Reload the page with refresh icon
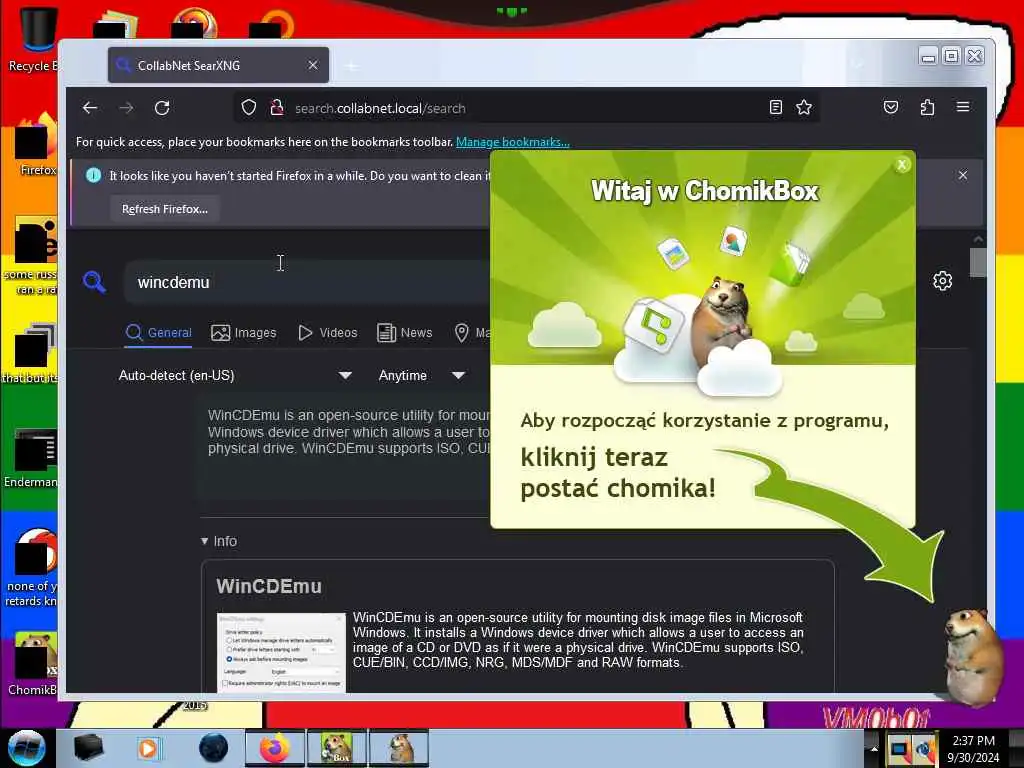 162,108
